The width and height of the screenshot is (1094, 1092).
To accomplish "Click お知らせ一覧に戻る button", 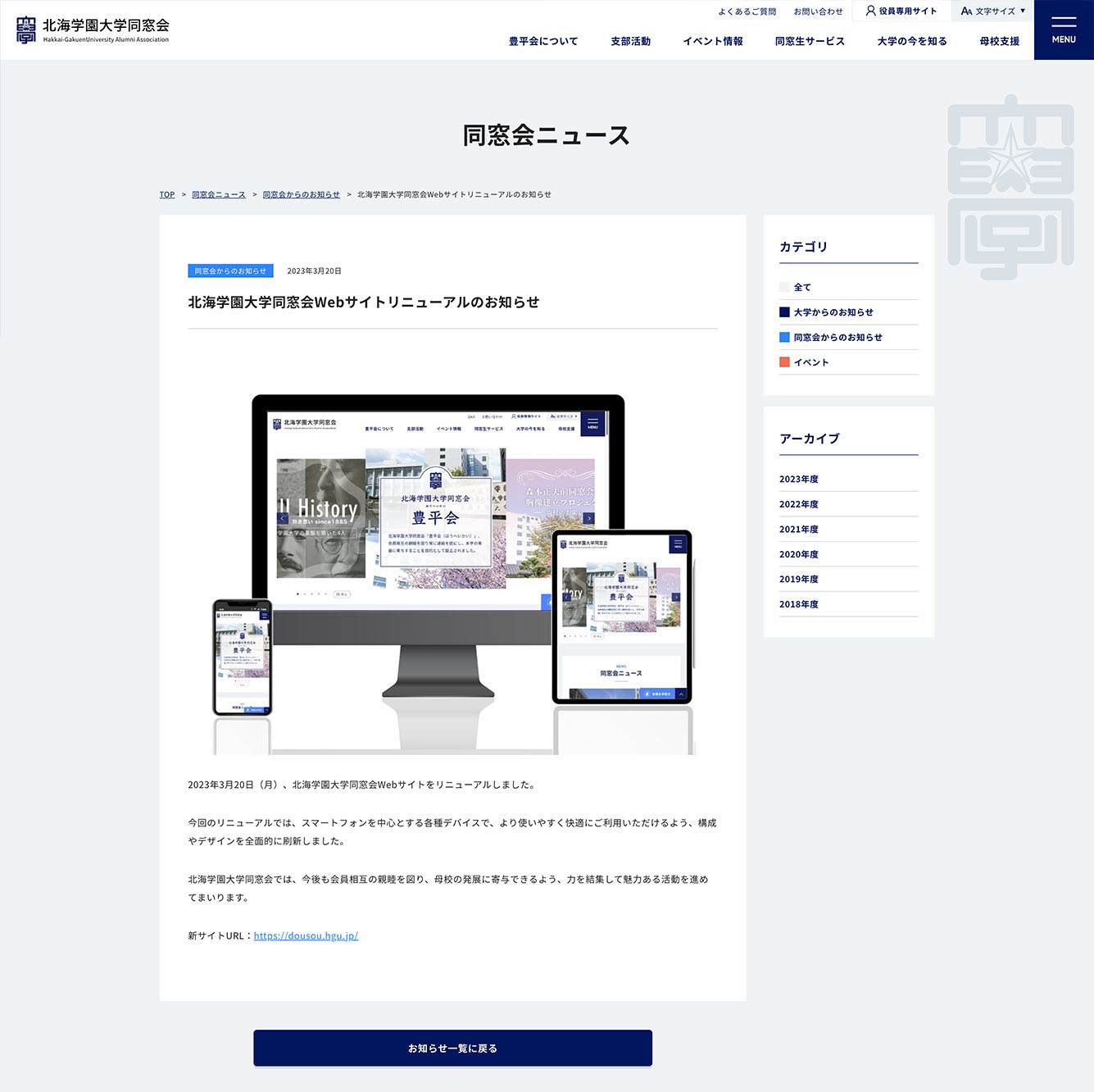I will pos(452,1048).
